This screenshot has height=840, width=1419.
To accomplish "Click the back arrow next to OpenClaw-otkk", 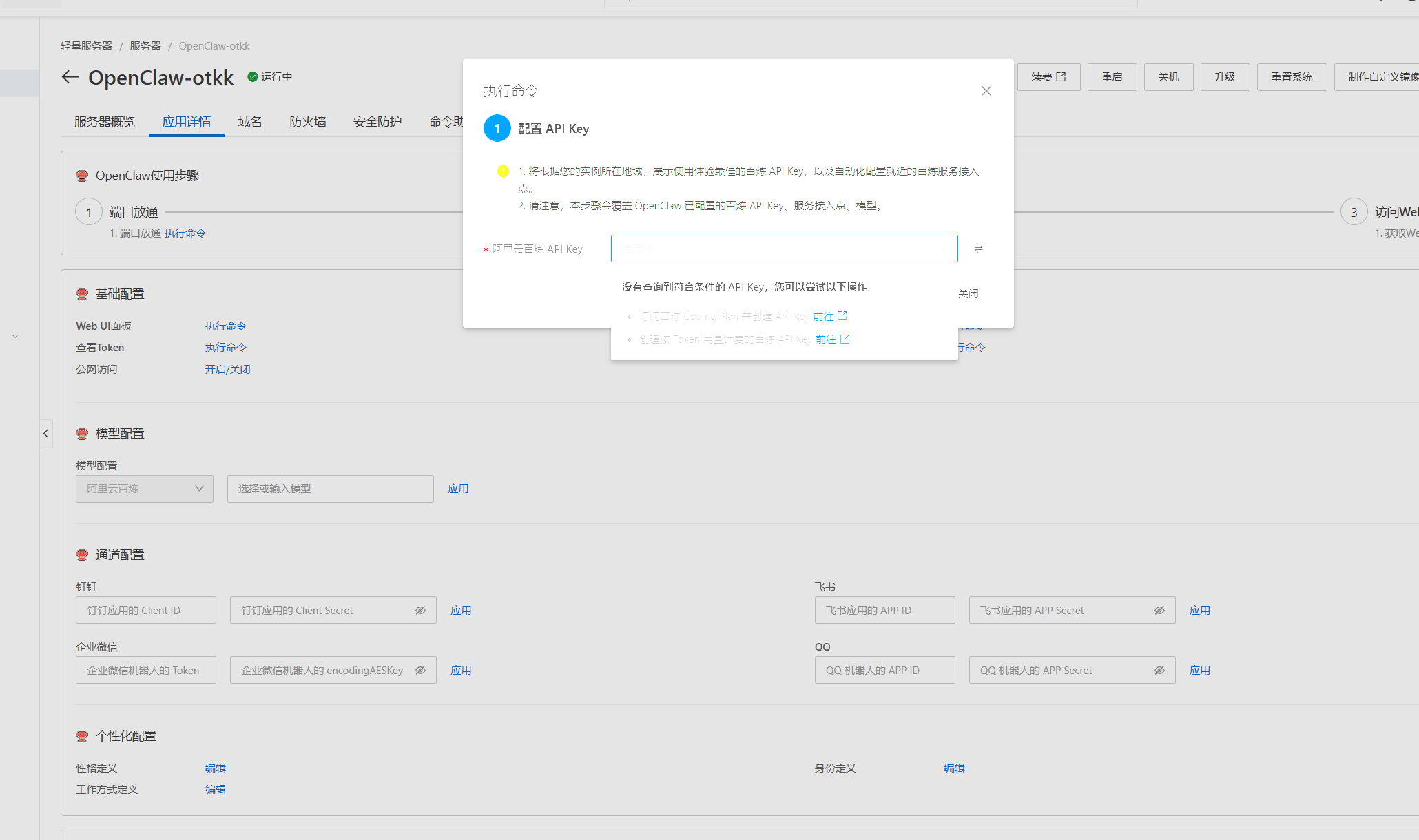I will (70, 77).
